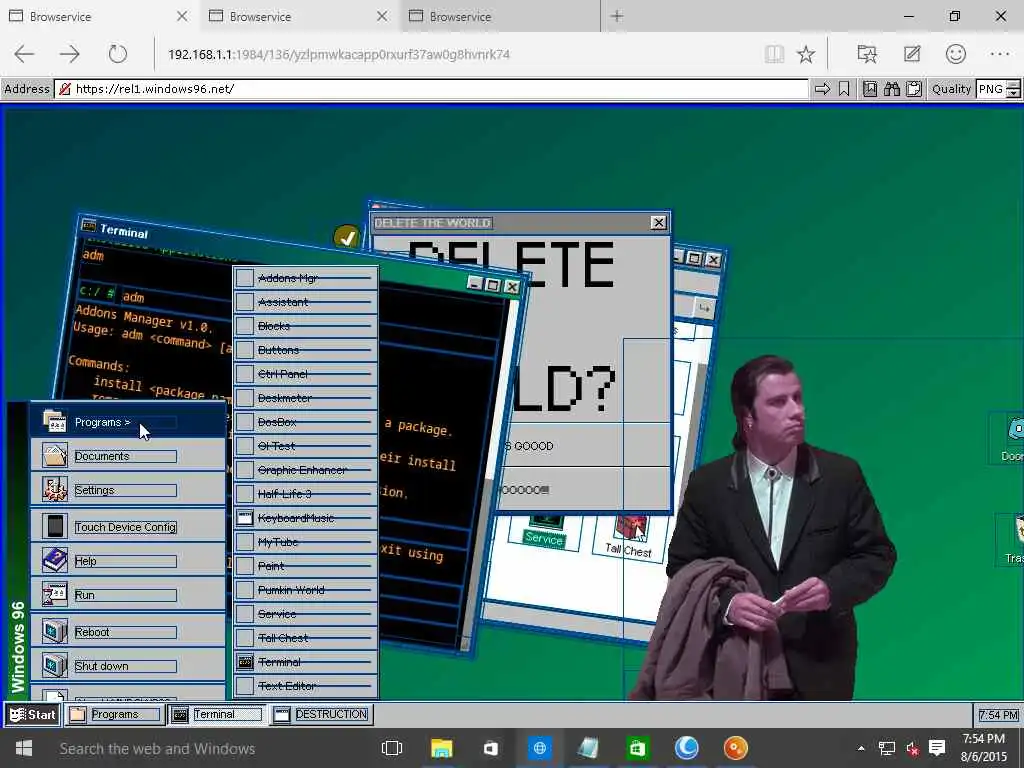Screen dimensions: 1024x768
Task: Click the Touch Device tablet icon
Action: (x=54, y=526)
